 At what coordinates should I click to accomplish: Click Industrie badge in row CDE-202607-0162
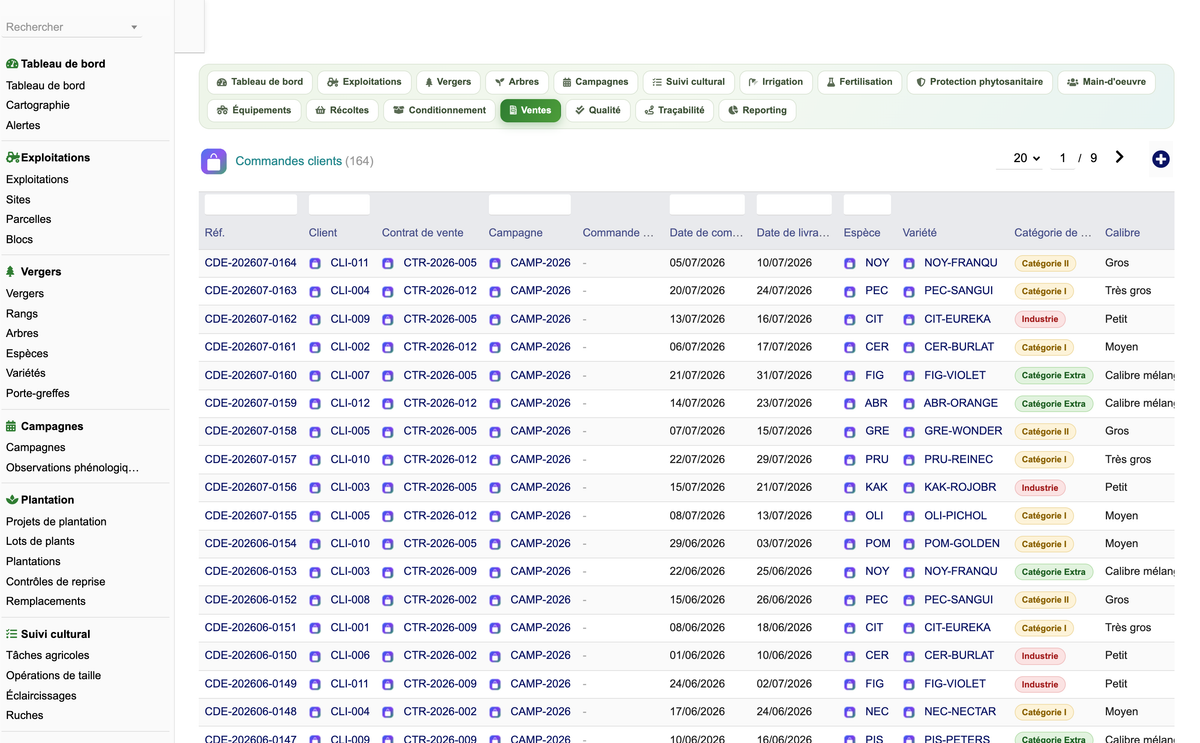coord(1040,320)
